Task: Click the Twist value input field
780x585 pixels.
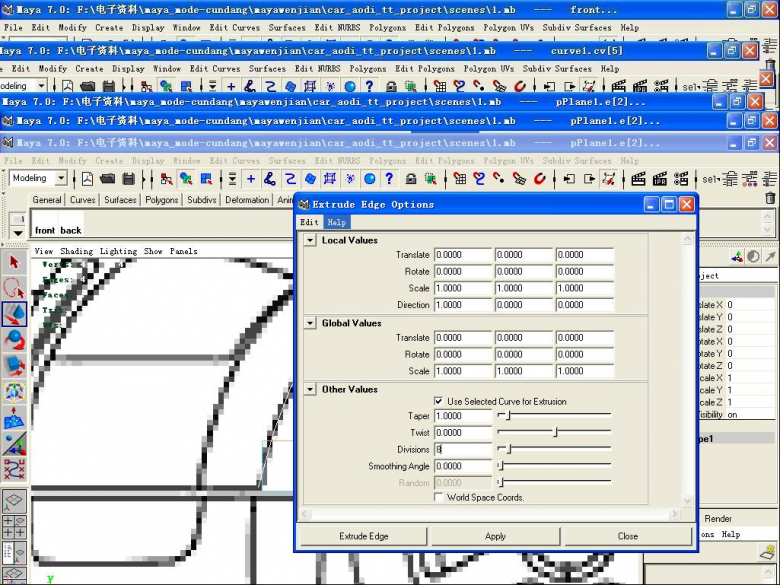Action: [x=463, y=433]
